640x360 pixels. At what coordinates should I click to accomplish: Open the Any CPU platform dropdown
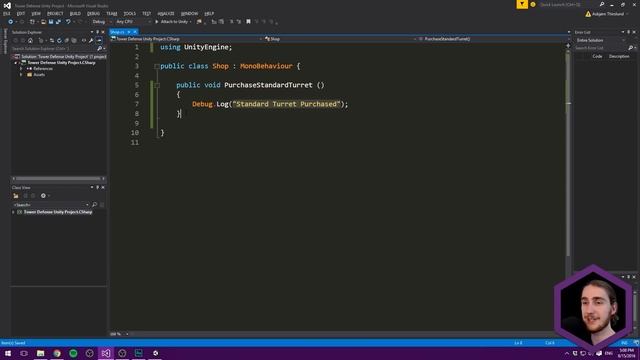click(133, 22)
